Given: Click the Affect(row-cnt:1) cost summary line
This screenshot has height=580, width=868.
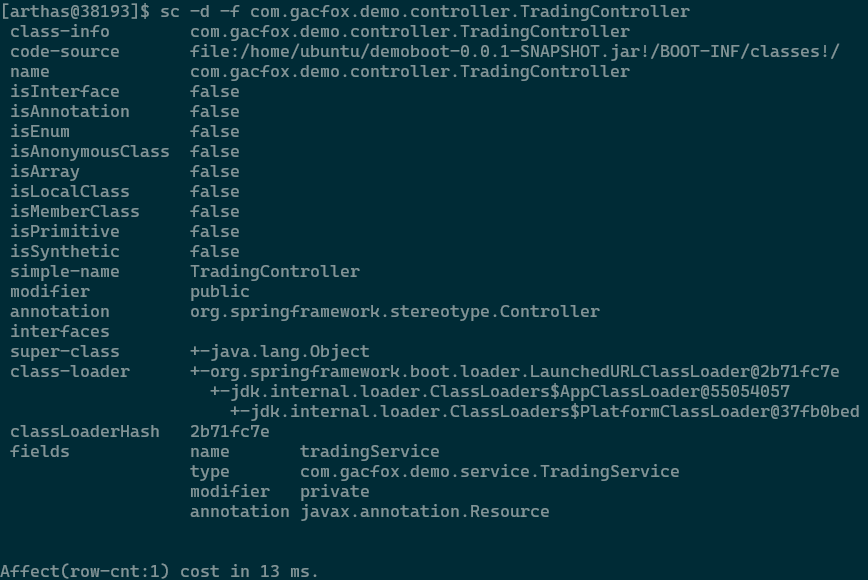Looking at the screenshot, I should (160, 571).
